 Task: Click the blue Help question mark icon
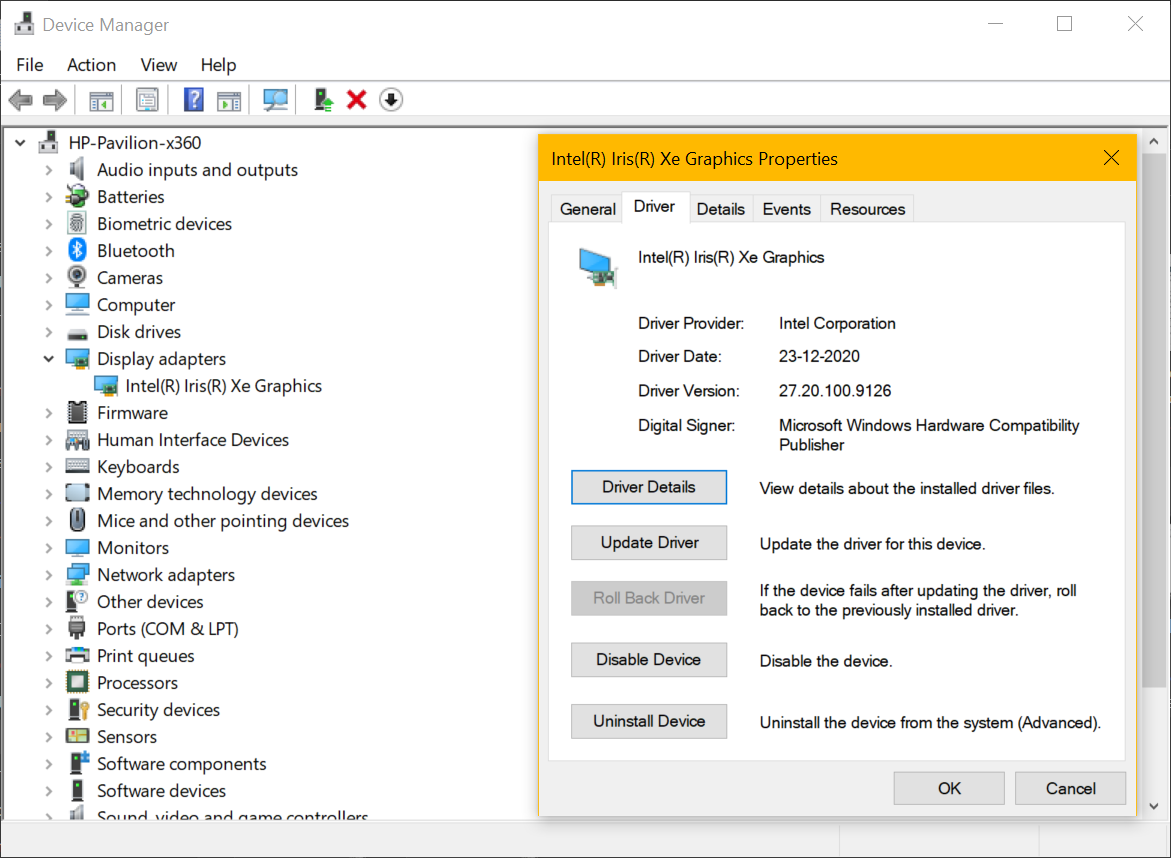tap(193, 99)
